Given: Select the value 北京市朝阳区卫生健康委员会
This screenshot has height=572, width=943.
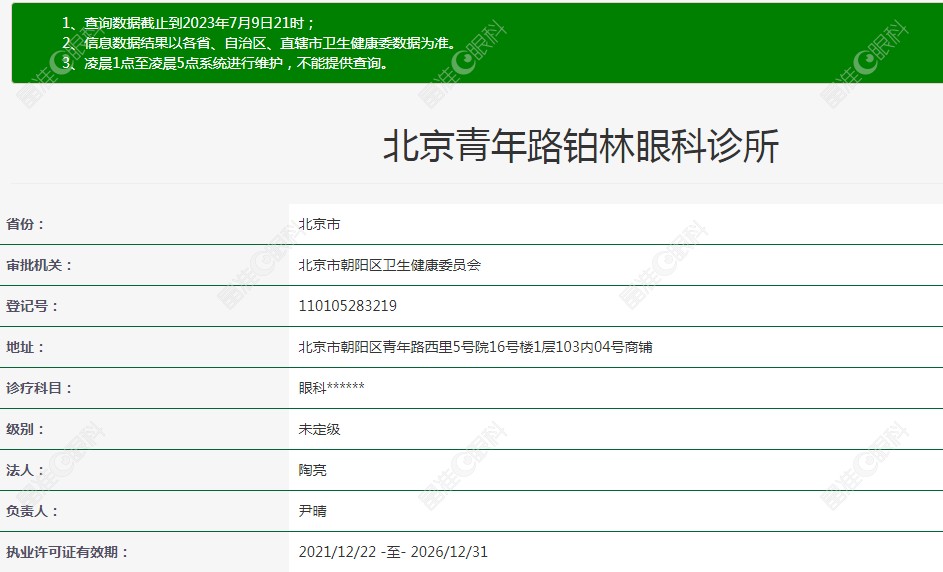Looking at the screenshot, I should click(x=390, y=265).
